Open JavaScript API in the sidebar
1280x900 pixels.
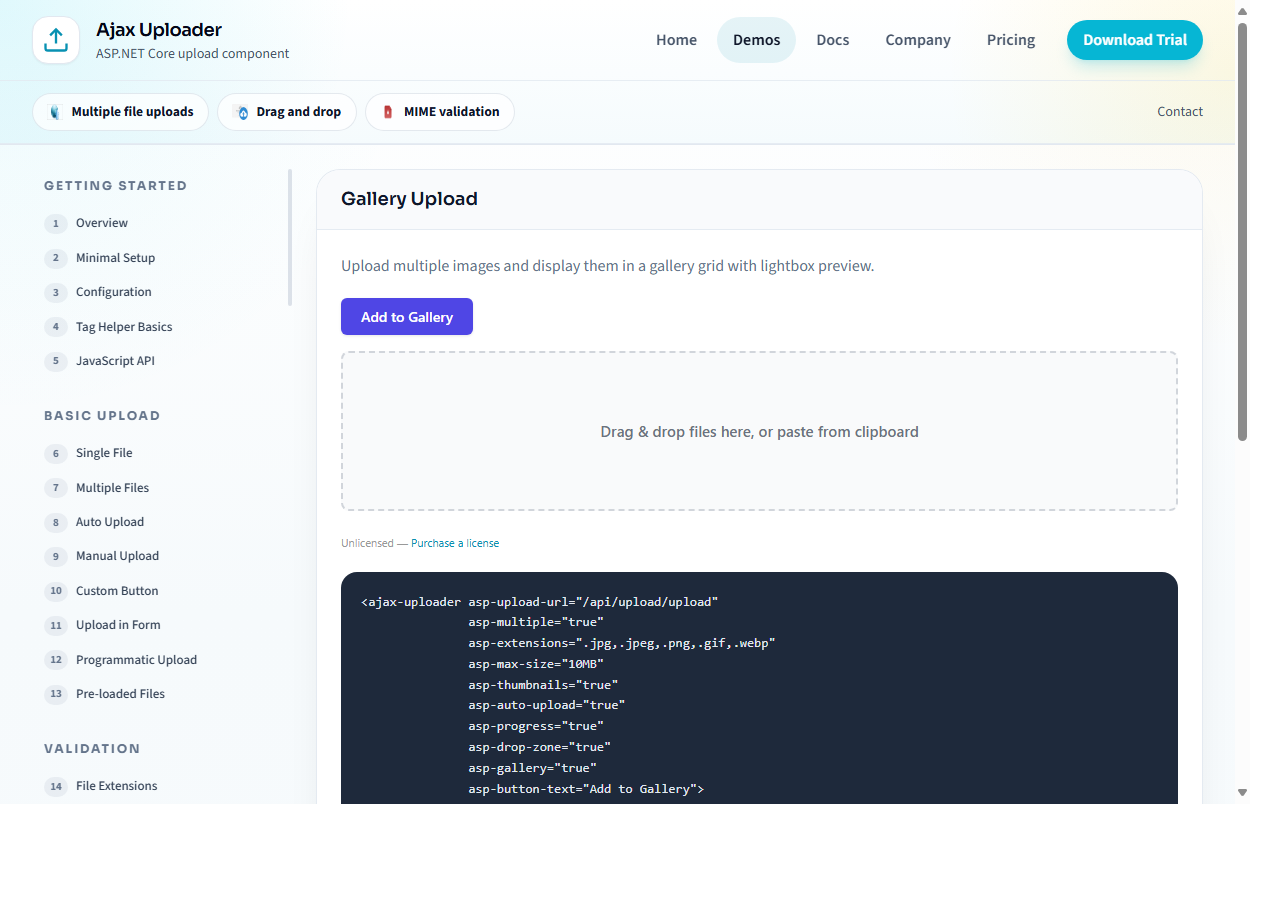click(115, 361)
